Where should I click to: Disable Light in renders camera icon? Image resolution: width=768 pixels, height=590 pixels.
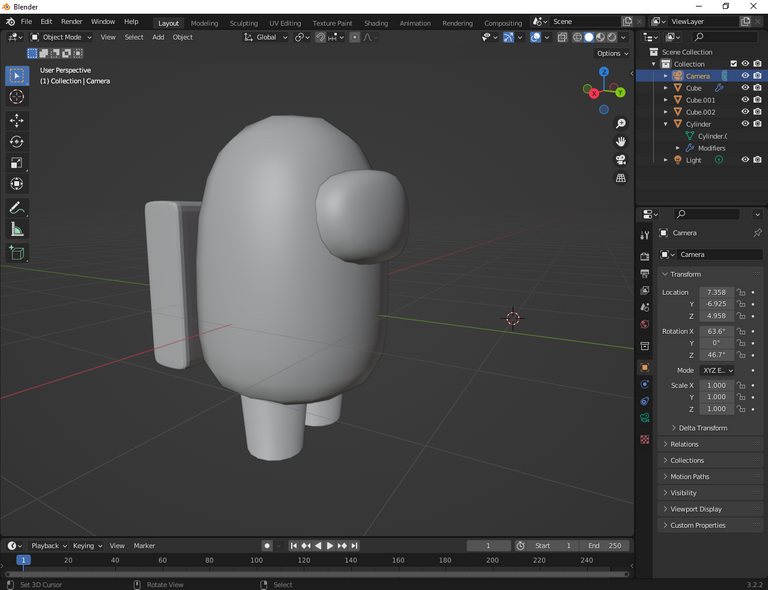(757, 160)
